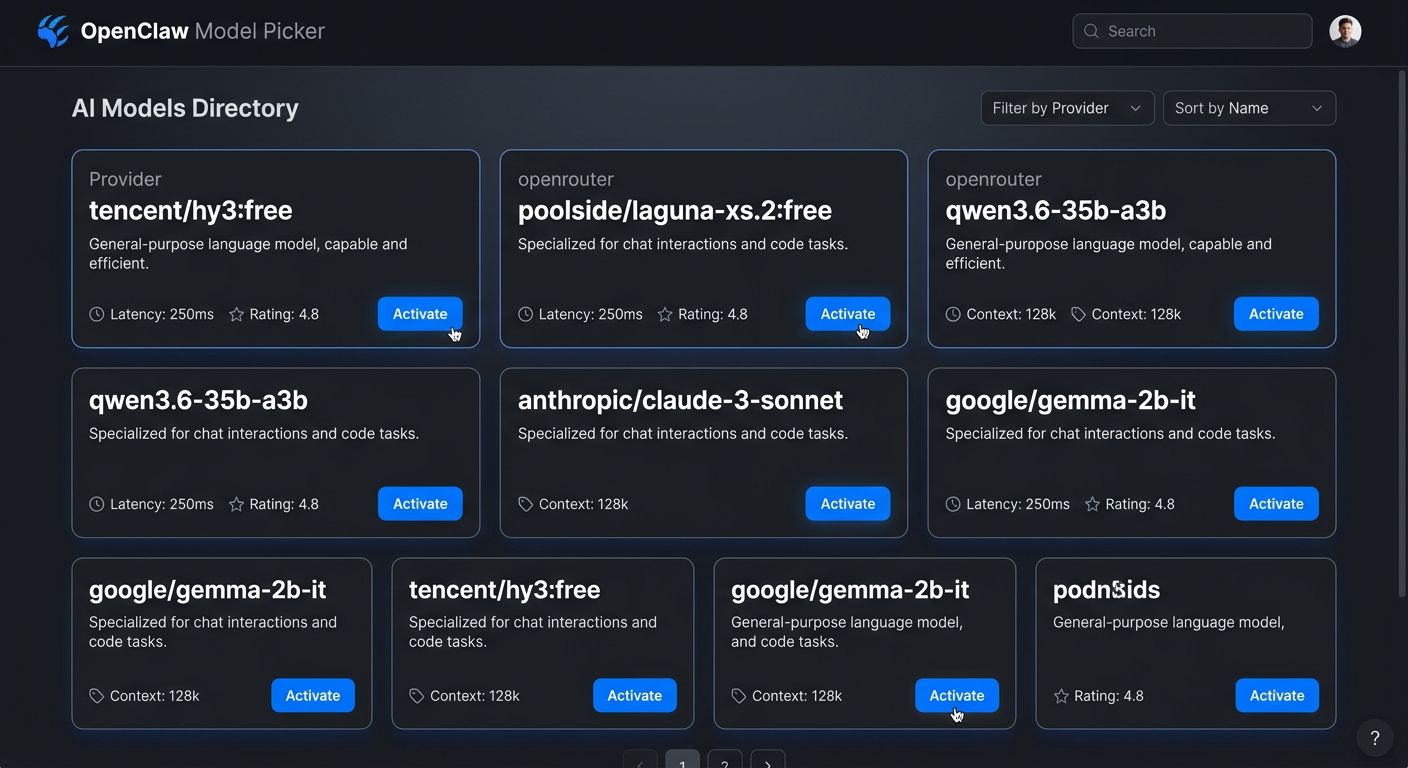Click the tag icon on the General-purpose google/gemma-2b-it card
This screenshot has height=768, width=1408.
click(739, 696)
